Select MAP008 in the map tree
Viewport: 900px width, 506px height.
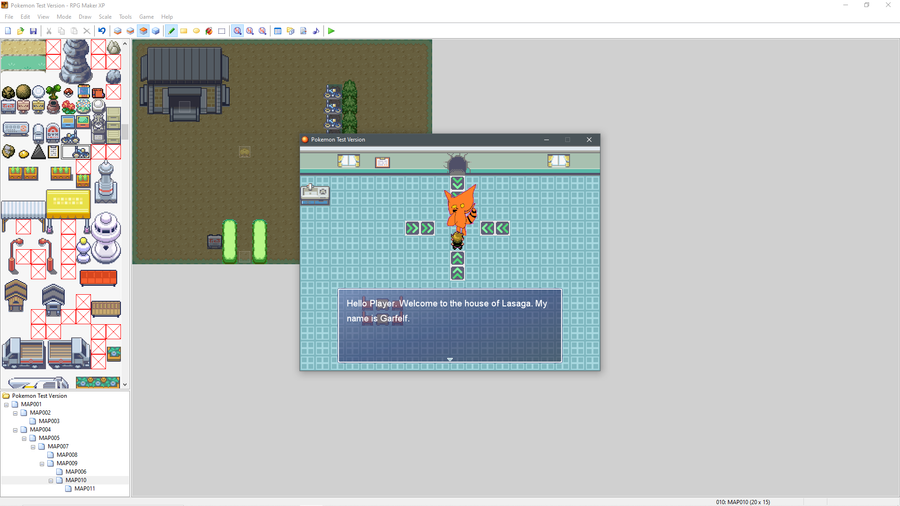coord(67,455)
